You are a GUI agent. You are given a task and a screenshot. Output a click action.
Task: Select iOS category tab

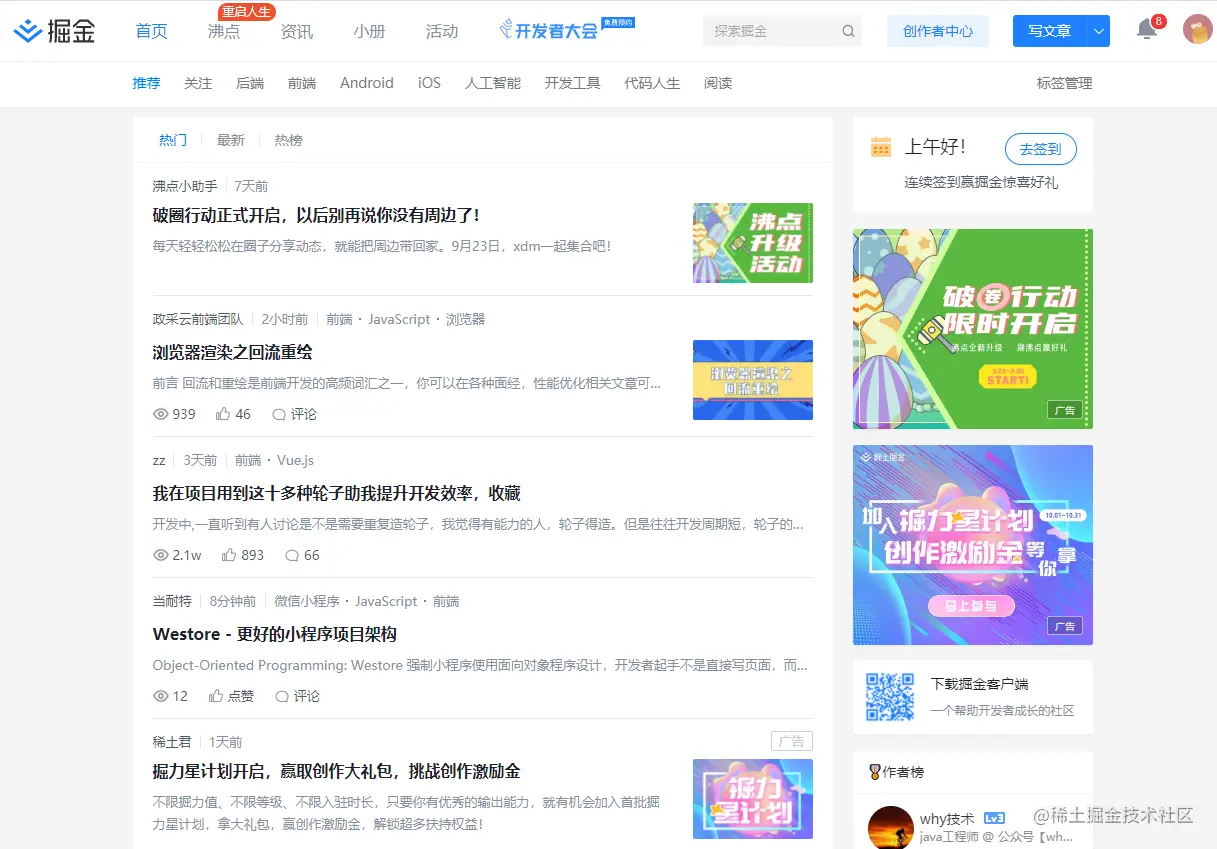point(429,83)
